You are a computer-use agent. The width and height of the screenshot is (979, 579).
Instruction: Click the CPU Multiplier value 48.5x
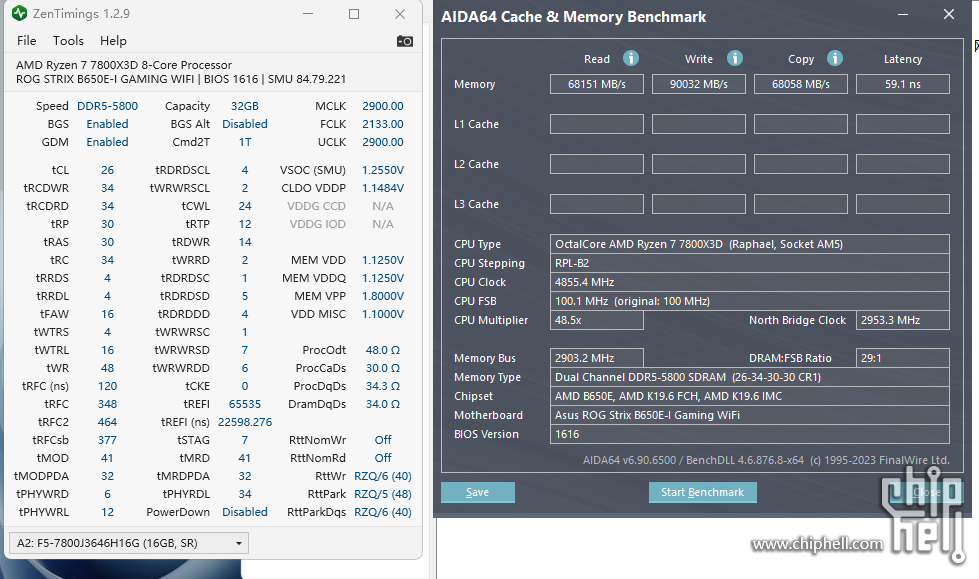click(x=597, y=320)
